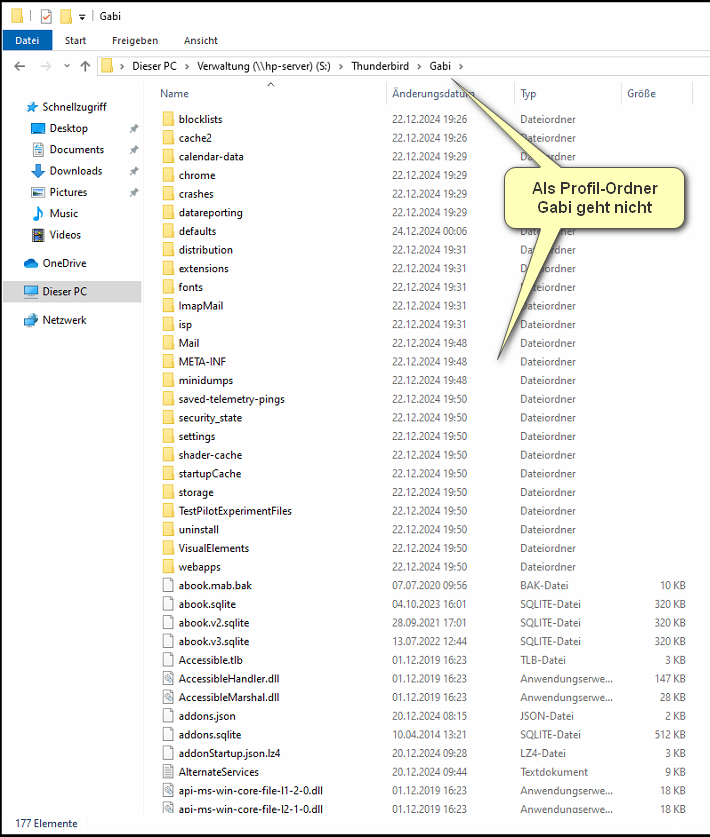The image size is (710, 837).
Task: Expand chevron after Thunderbird breadcrumb
Action: tap(419, 66)
